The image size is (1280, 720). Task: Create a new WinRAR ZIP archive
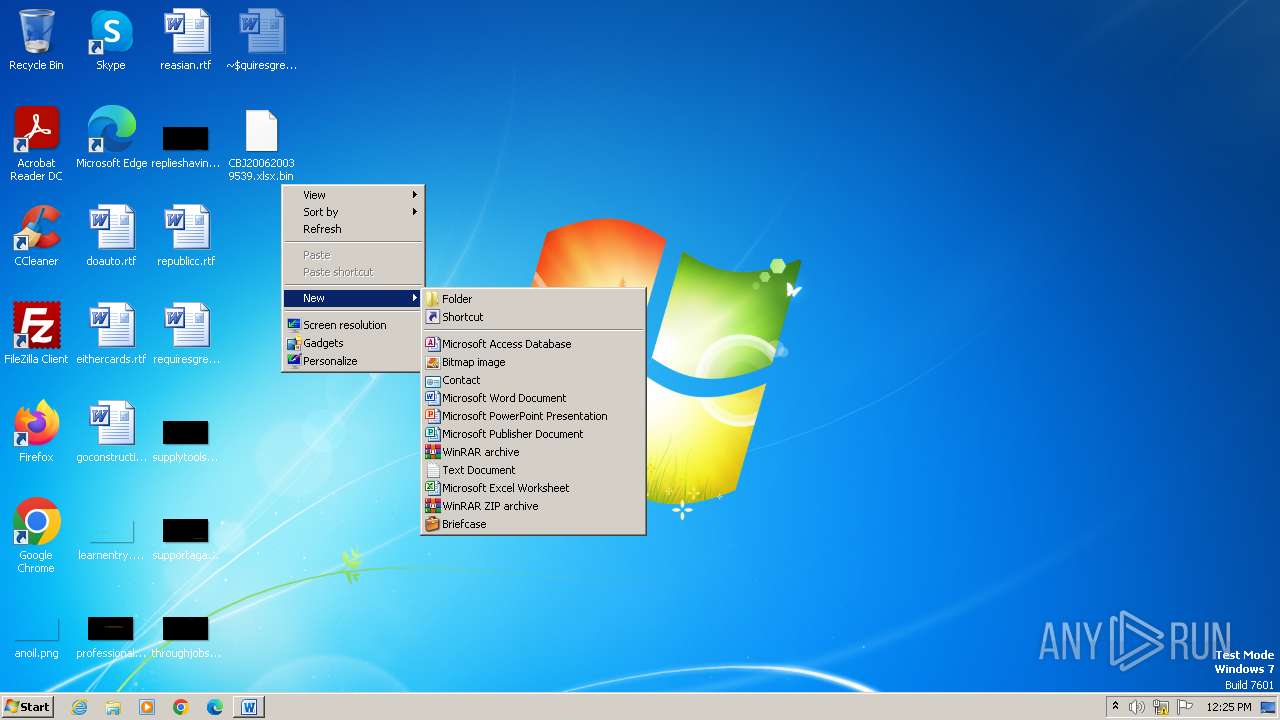(533, 506)
